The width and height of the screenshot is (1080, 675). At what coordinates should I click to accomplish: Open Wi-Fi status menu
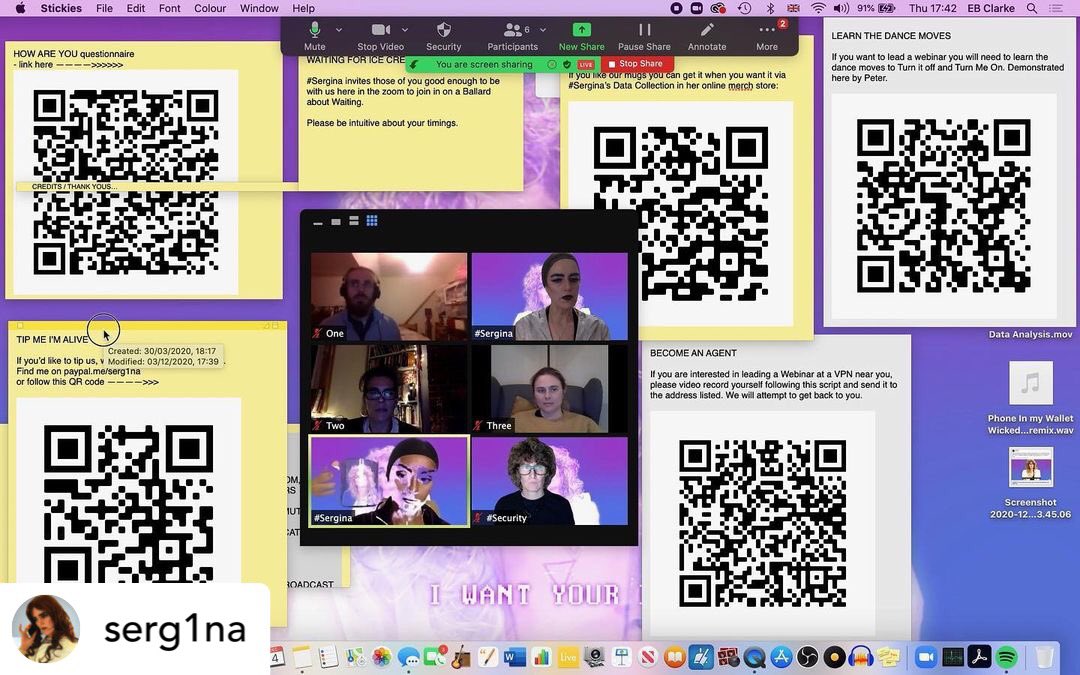click(x=818, y=8)
